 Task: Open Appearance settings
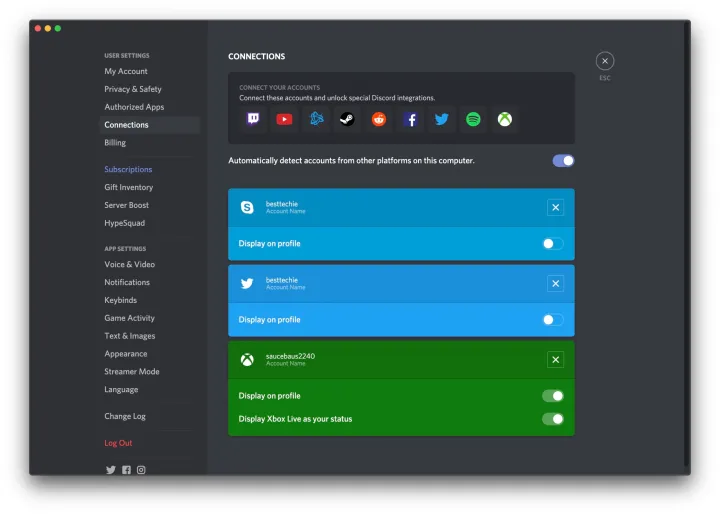point(149,354)
